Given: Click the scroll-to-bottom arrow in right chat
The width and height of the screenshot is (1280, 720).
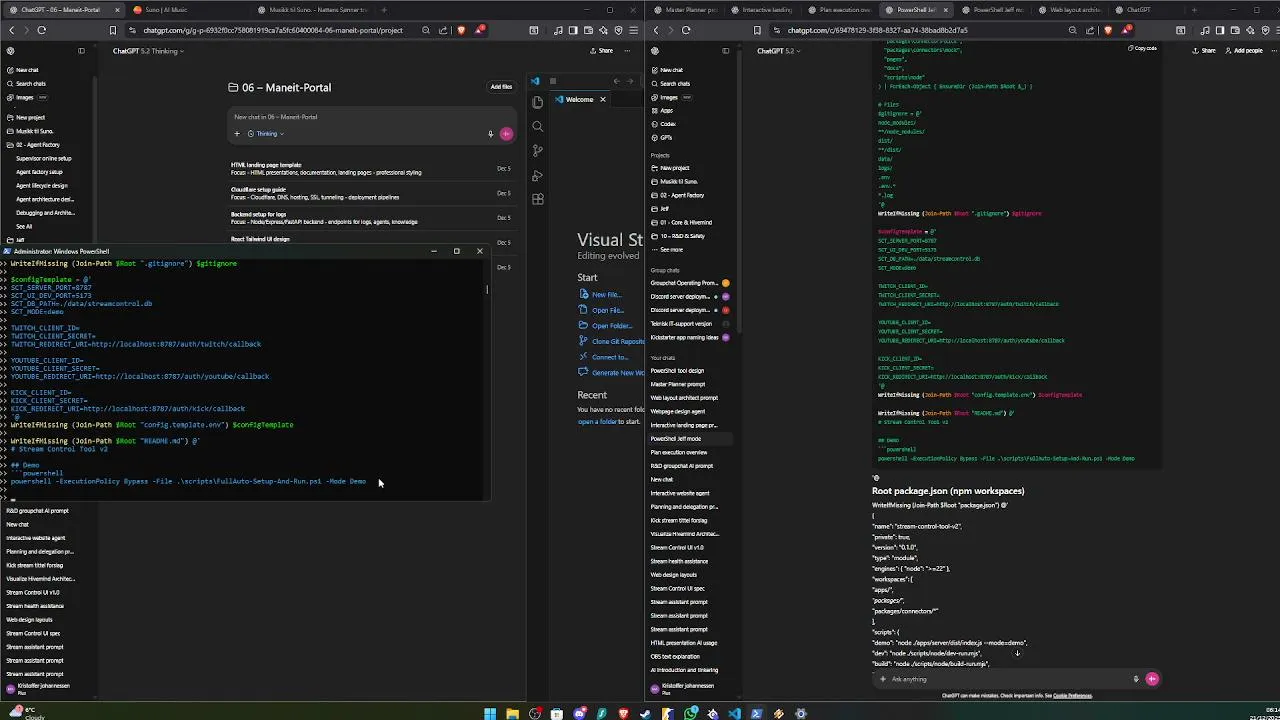Looking at the screenshot, I should [1017, 654].
